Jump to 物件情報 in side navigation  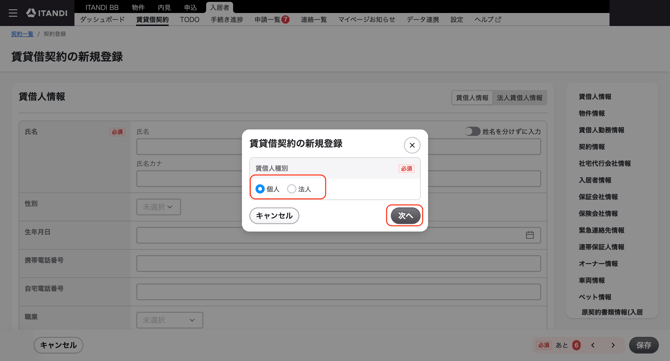tap(592, 113)
